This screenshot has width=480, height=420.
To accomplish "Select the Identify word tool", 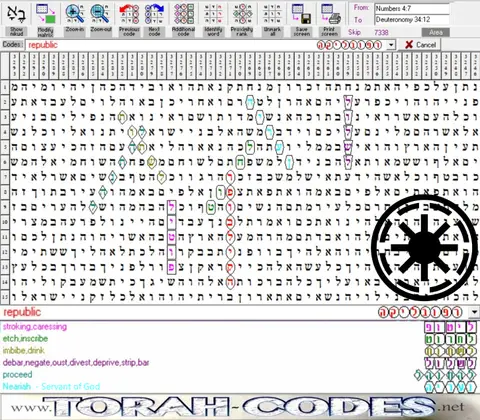I will tap(213, 13).
